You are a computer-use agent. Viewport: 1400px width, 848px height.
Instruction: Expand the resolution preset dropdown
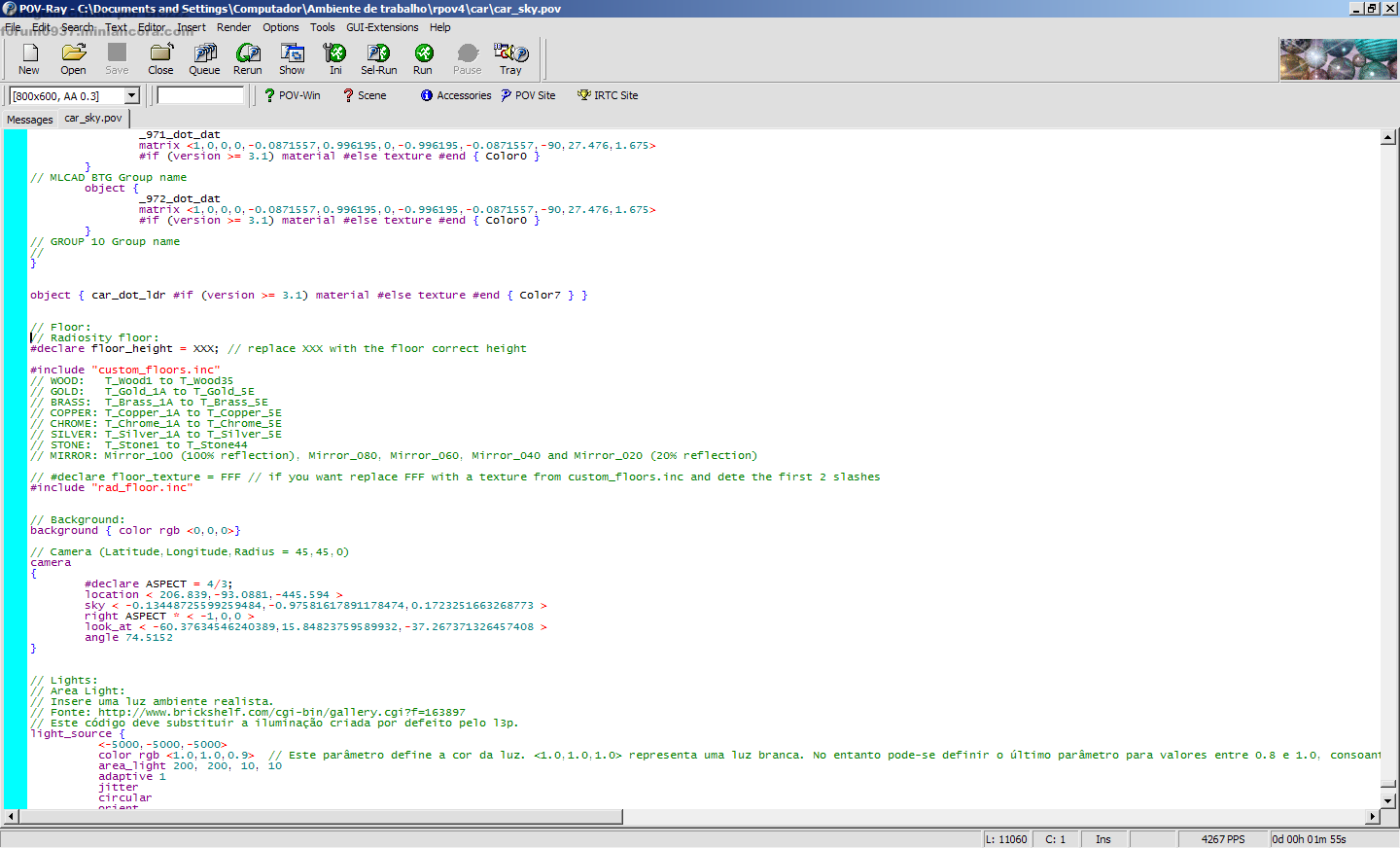point(132,95)
